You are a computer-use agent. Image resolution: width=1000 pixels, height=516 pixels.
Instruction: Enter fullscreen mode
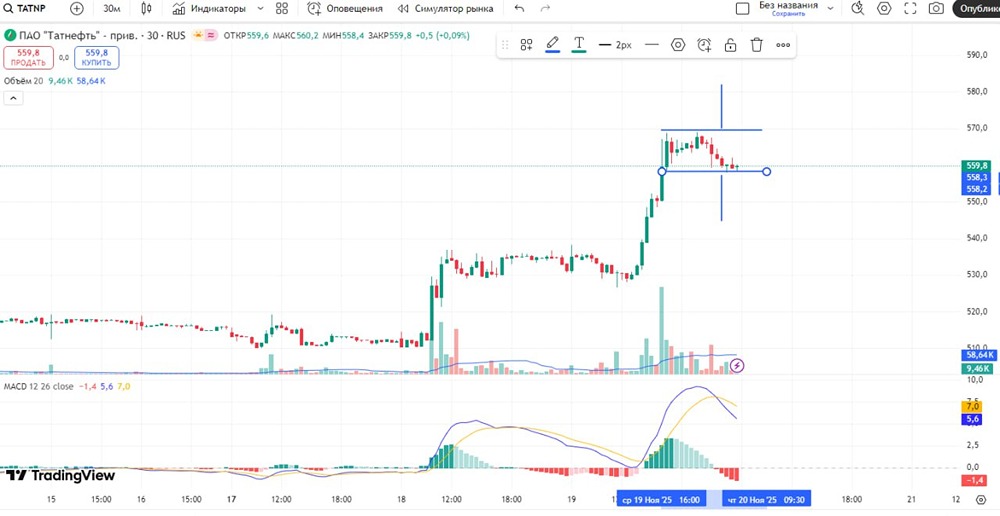tap(910, 8)
